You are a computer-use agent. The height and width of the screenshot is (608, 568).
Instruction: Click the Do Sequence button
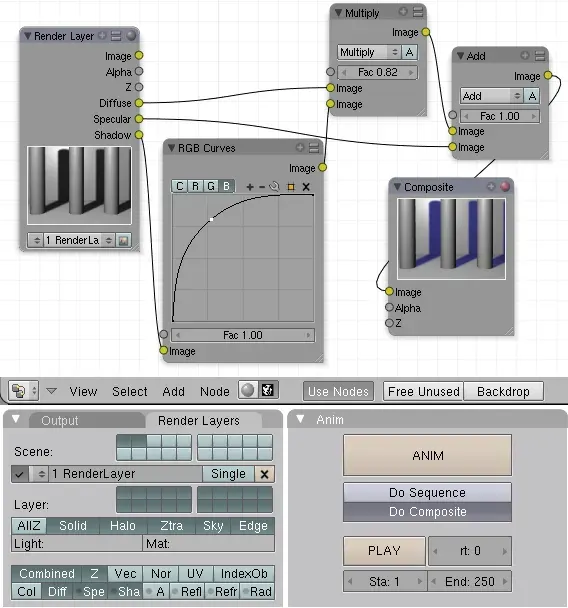[x=427, y=493]
